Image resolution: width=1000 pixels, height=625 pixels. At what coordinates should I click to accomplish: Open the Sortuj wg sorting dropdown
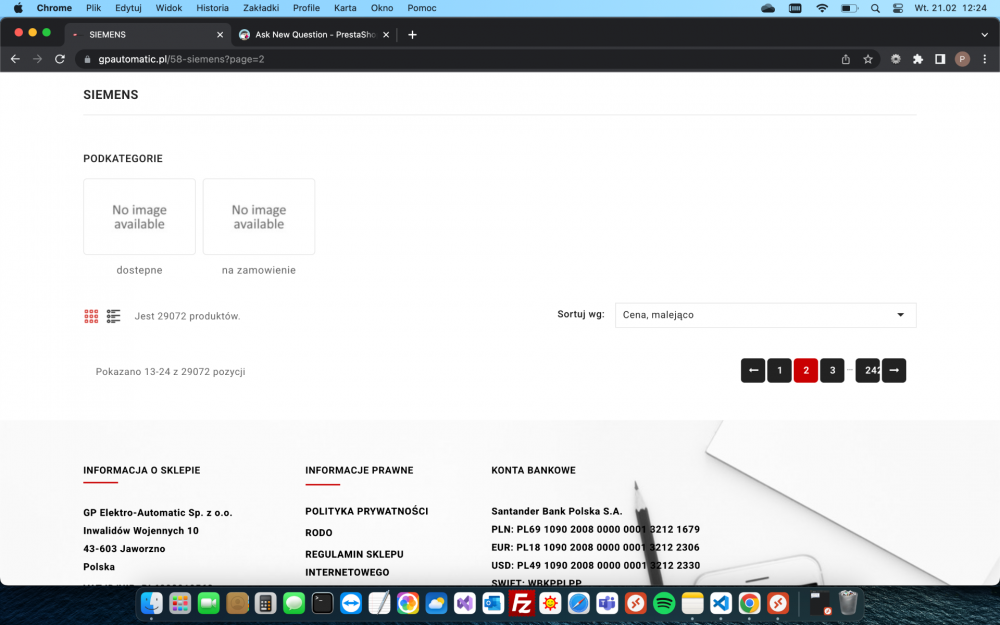[x=765, y=315]
